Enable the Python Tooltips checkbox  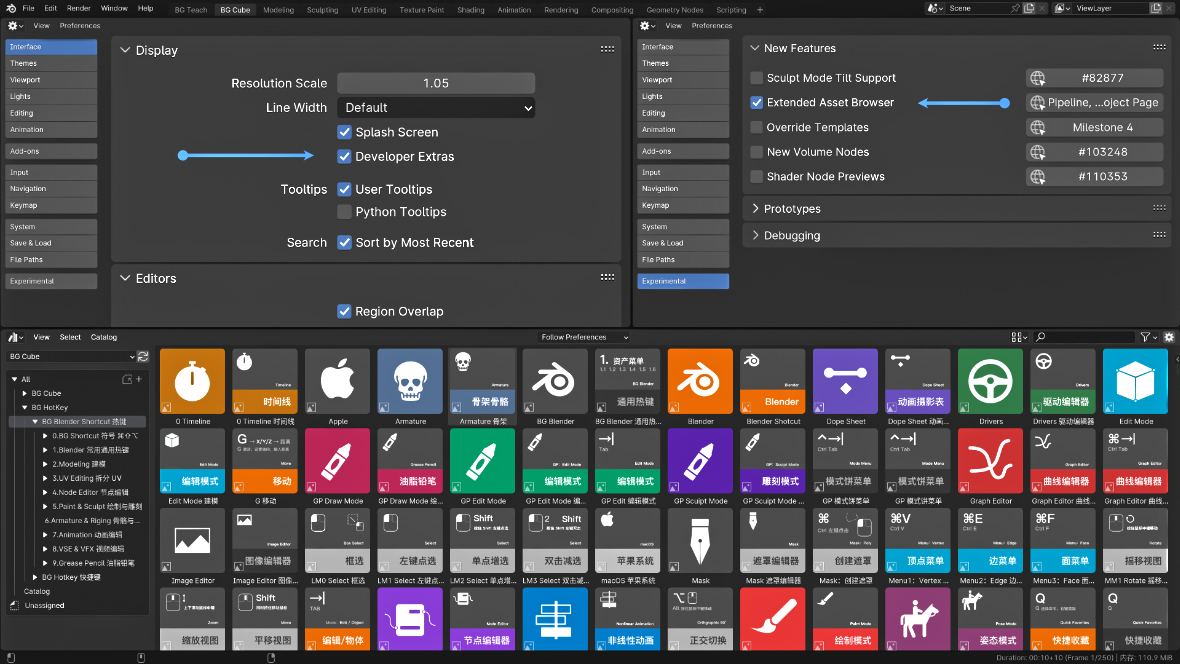344,212
